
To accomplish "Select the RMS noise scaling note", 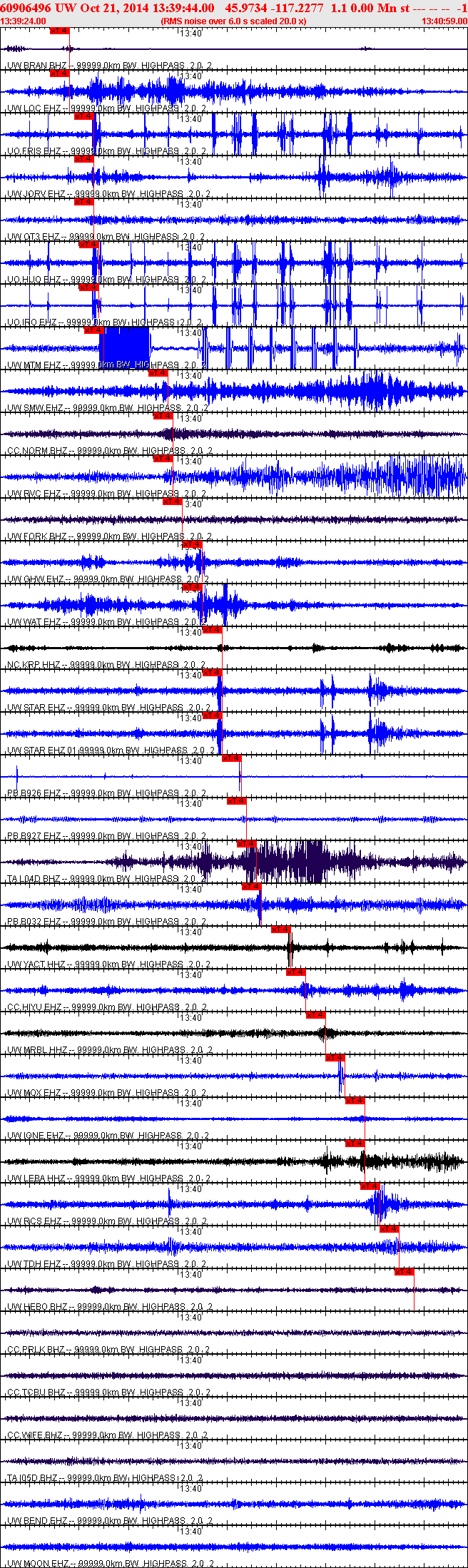I will coord(234,21).
